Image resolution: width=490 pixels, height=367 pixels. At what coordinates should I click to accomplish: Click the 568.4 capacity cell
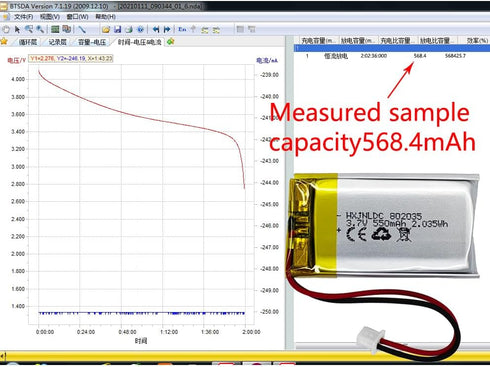pyautogui.click(x=420, y=56)
